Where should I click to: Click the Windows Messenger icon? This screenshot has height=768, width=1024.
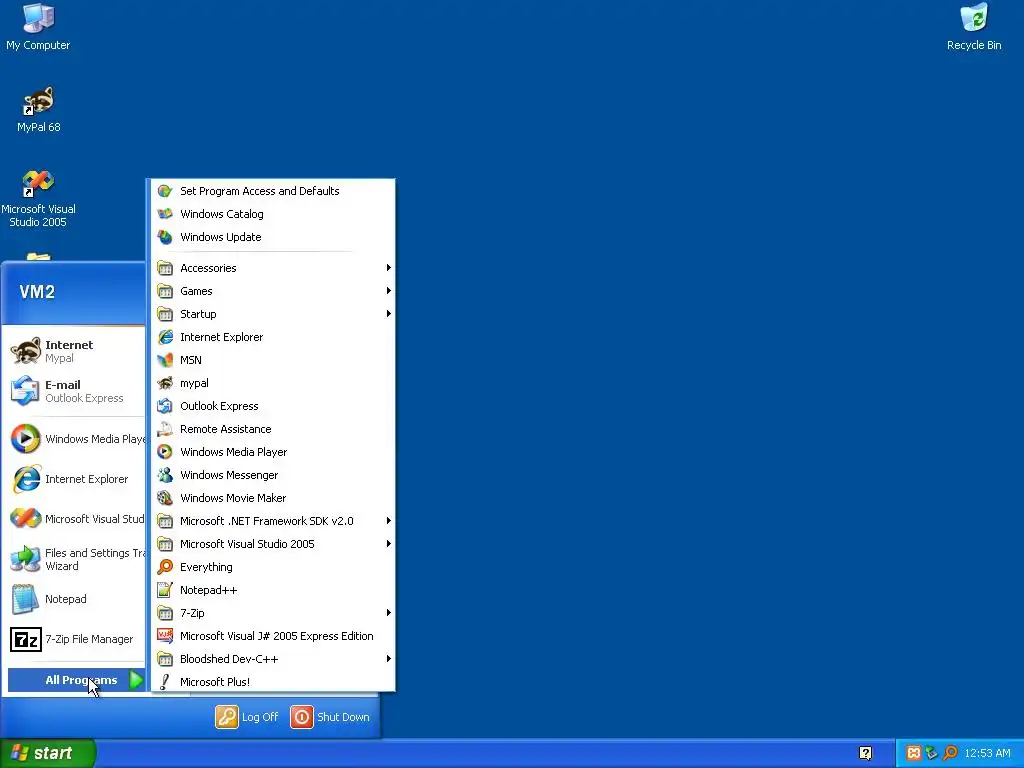click(165, 475)
